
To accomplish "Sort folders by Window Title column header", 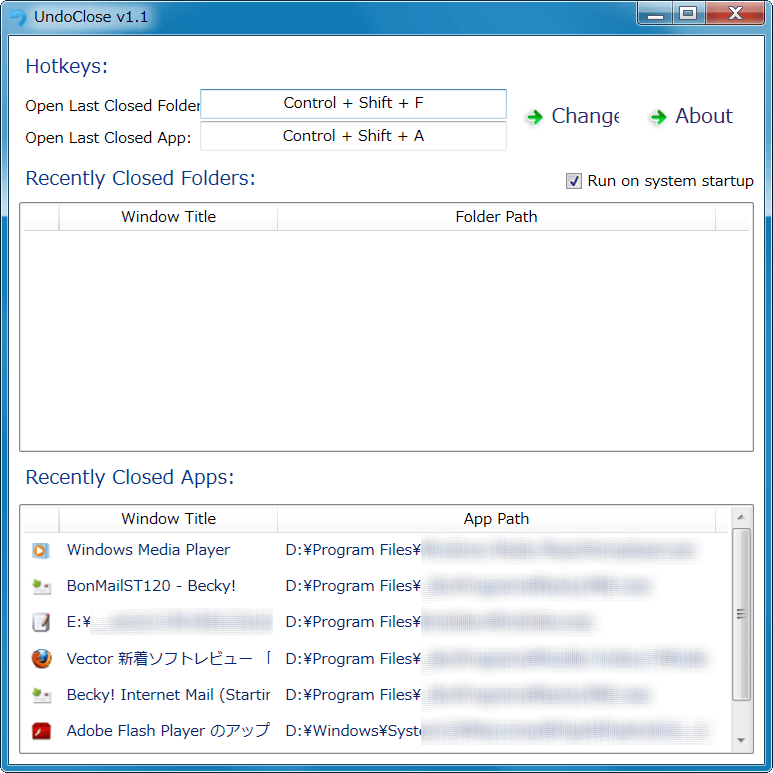I will tap(168, 217).
